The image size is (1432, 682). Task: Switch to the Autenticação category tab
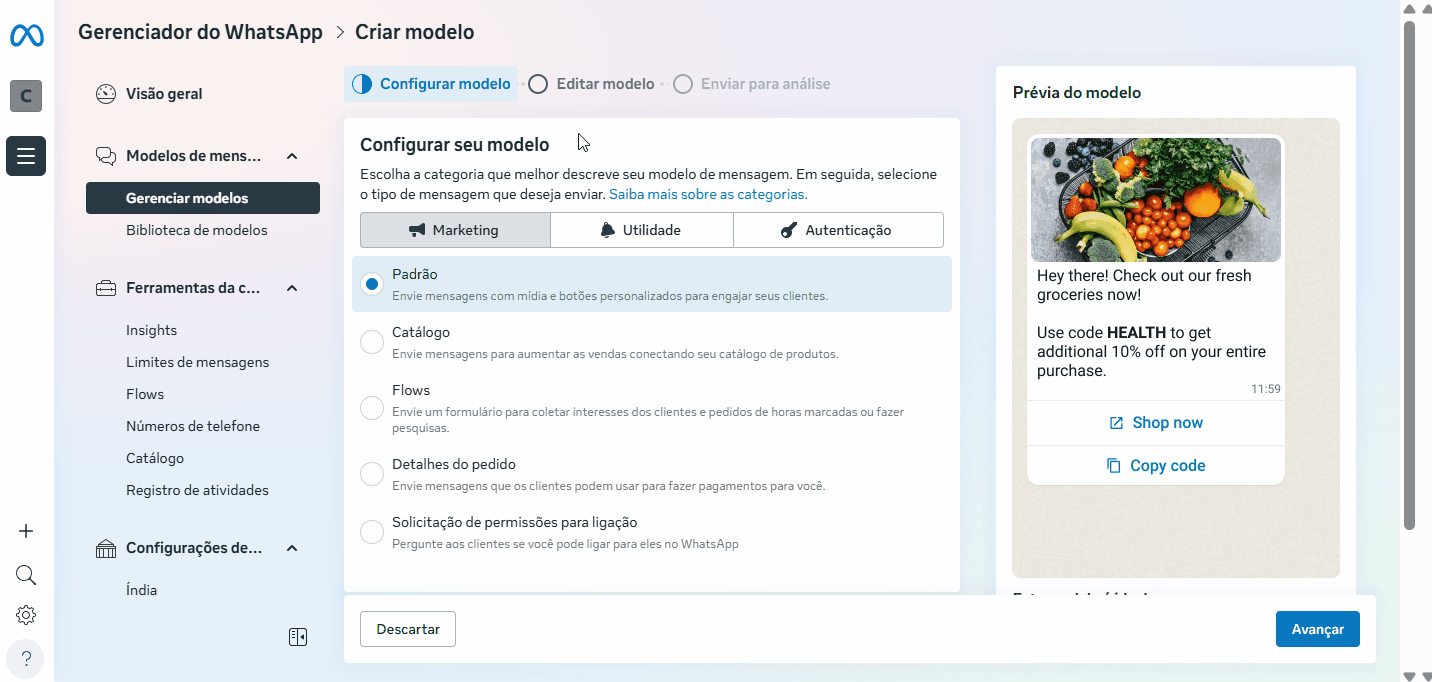coord(837,230)
